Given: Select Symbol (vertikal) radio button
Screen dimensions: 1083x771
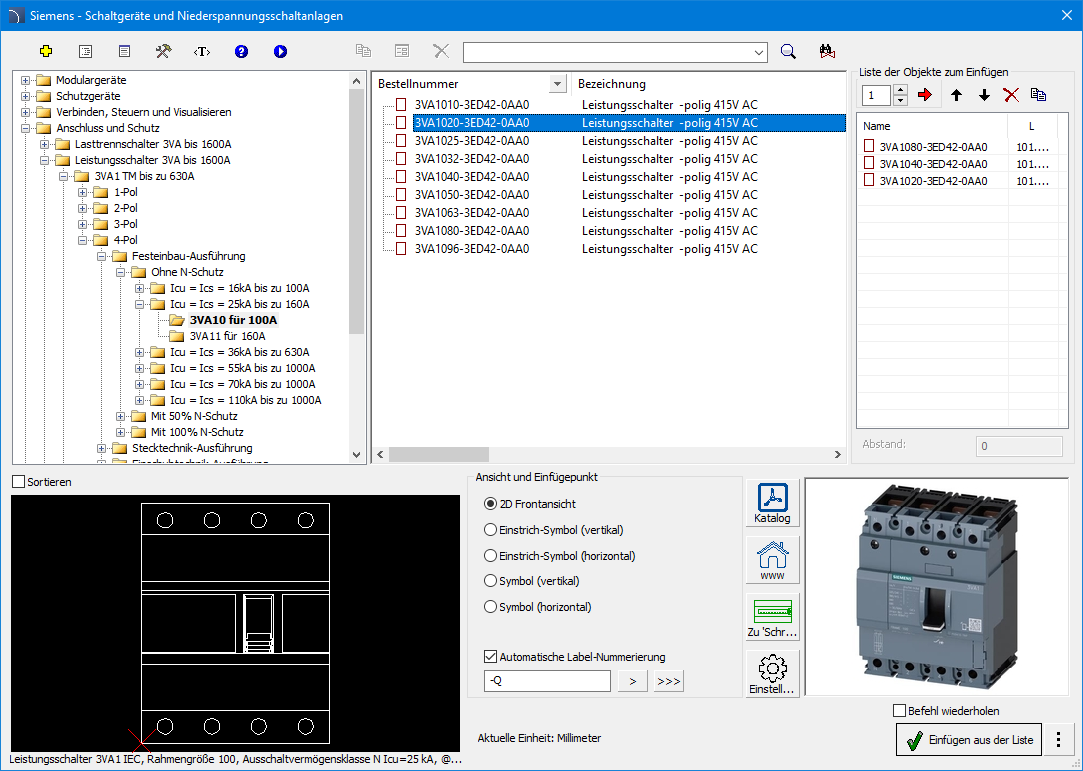Looking at the screenshot, I should tap(490, 581).
